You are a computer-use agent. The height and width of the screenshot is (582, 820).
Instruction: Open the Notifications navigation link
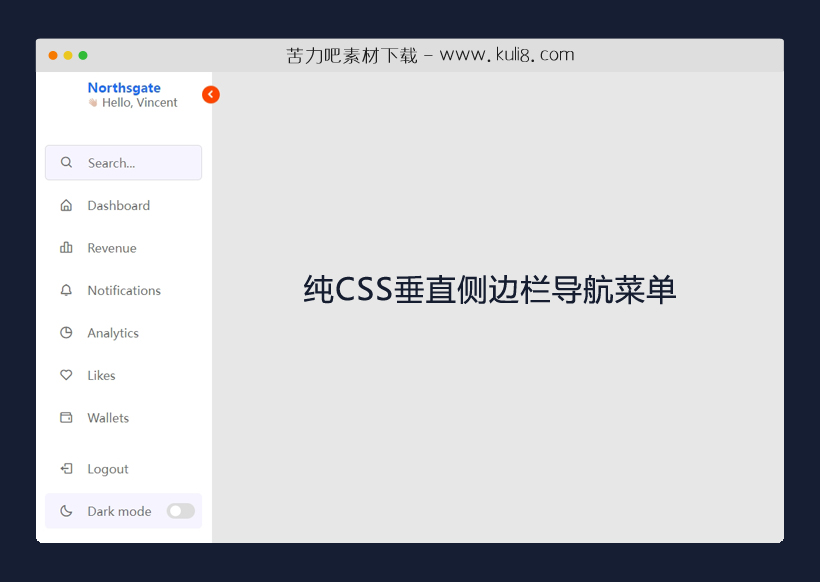tap(124, 290)
